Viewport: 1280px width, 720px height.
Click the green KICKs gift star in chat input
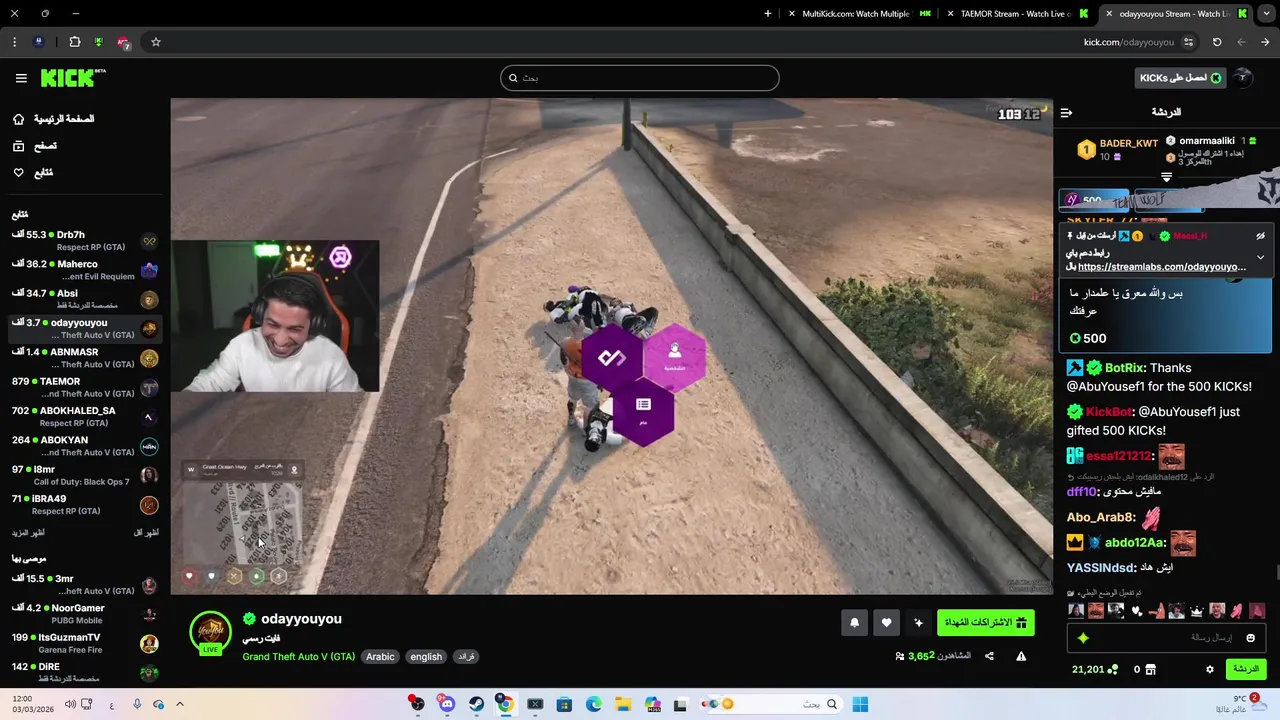click(1083, 638)
